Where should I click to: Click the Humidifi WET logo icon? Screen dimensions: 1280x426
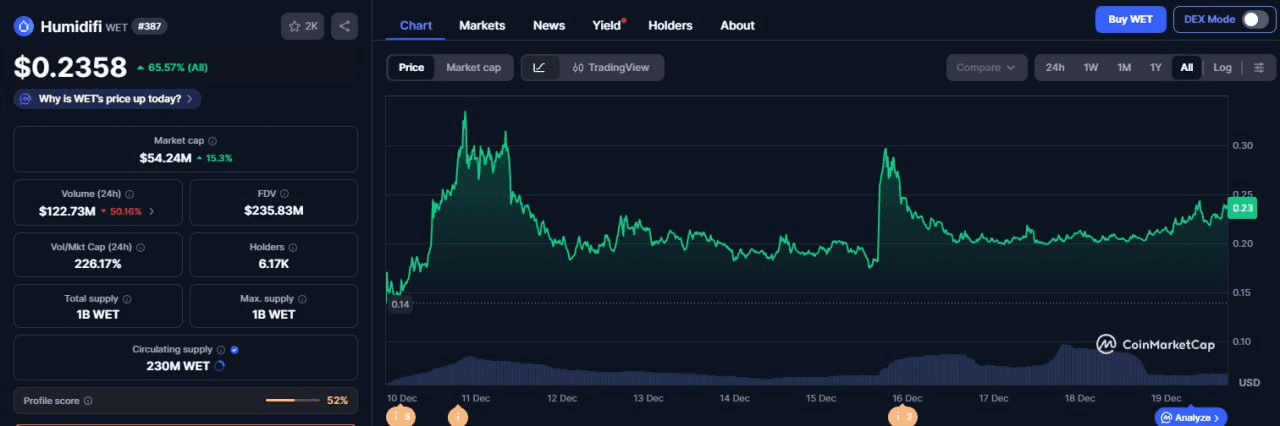coord(24,26)
